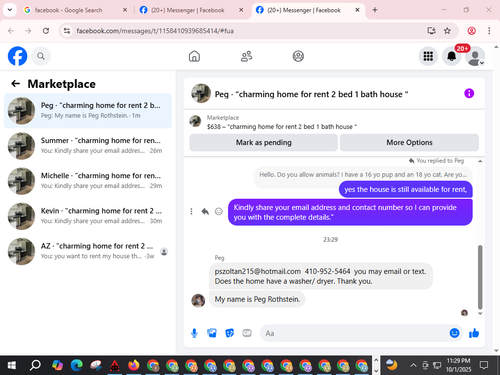This screenshot has height=375, width=500.
Task: Open a new browser tab
Action: pyautogui.click(x=375, y=10)
